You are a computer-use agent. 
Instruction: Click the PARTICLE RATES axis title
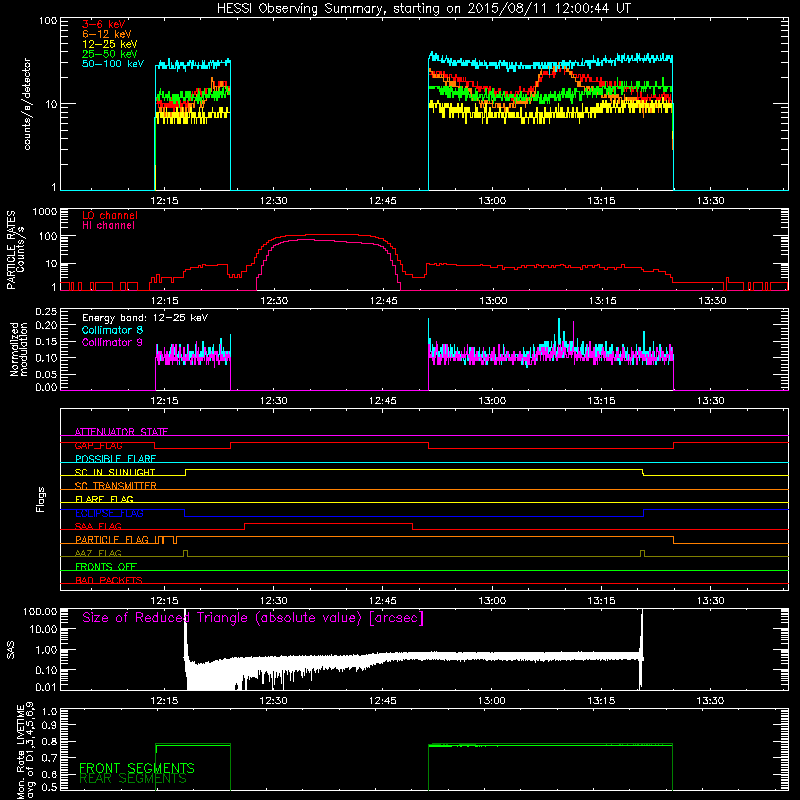coord(15,250)
